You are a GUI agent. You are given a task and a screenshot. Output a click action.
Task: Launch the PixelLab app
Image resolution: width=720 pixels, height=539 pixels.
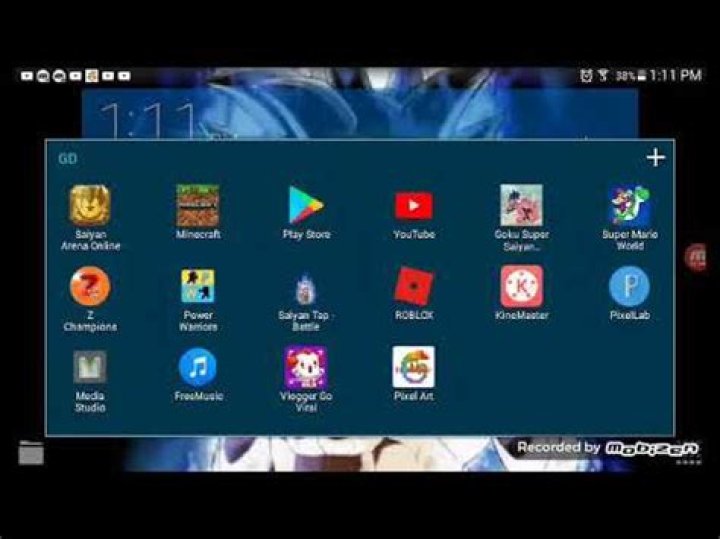(629, 287)
